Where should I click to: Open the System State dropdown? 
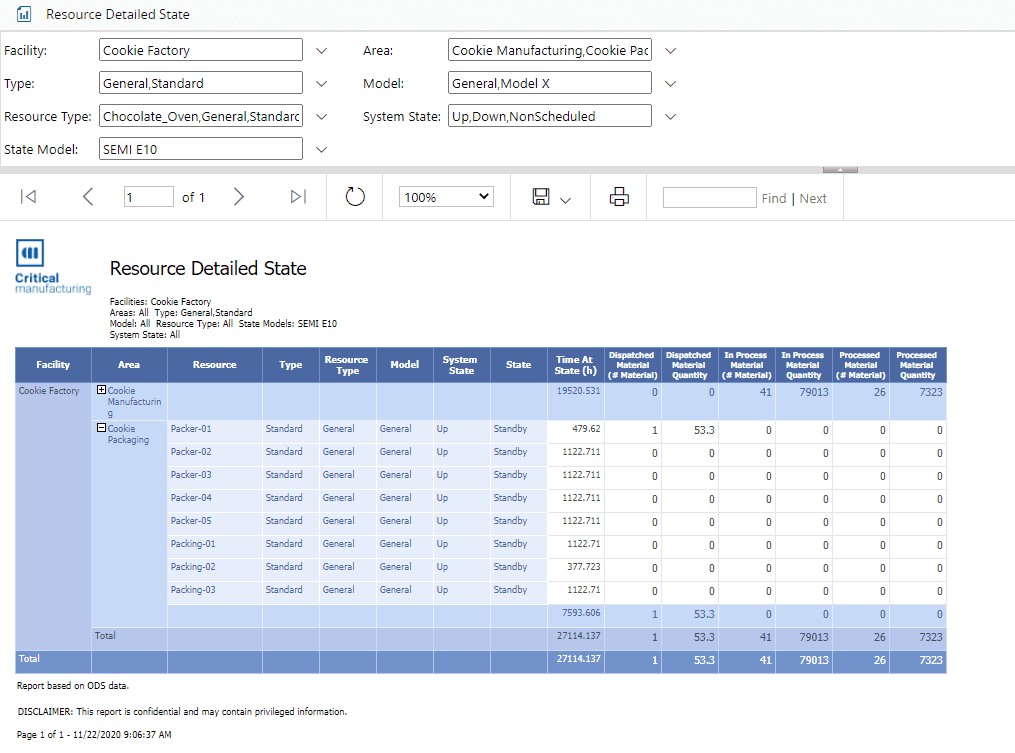click(671, 117)
